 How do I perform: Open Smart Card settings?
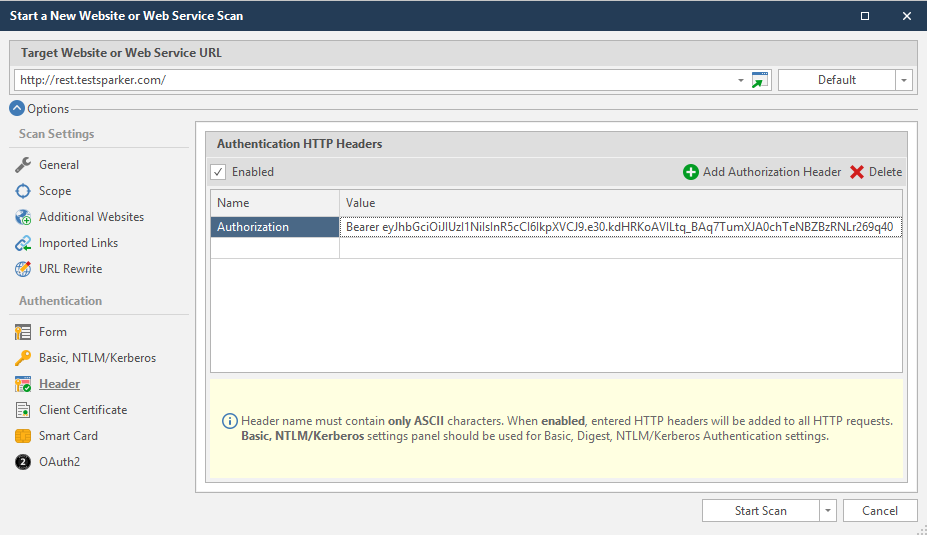coord(68,436)
